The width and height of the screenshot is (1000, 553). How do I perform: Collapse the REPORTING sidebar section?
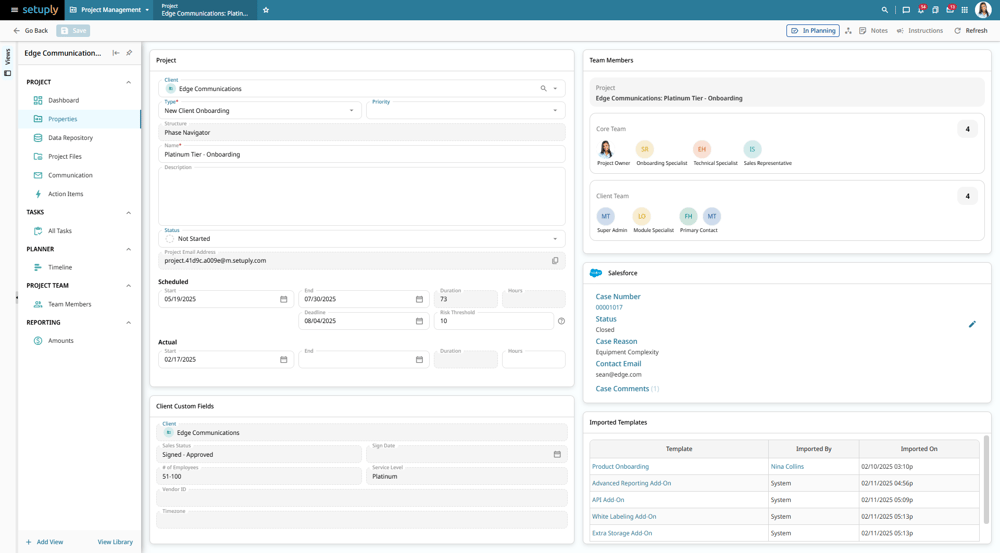coord(128,323)
